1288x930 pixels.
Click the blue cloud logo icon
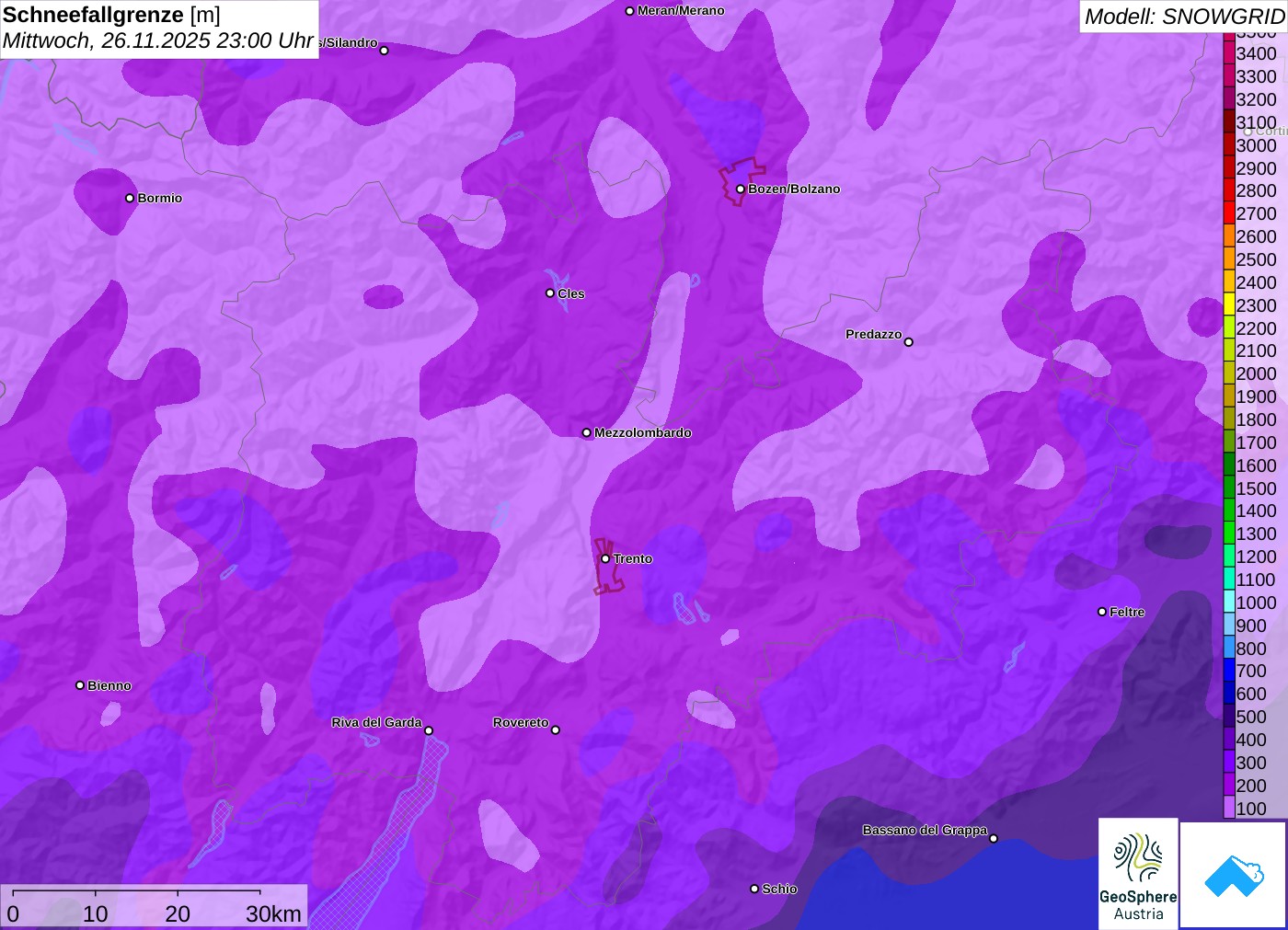[1234, 875]
